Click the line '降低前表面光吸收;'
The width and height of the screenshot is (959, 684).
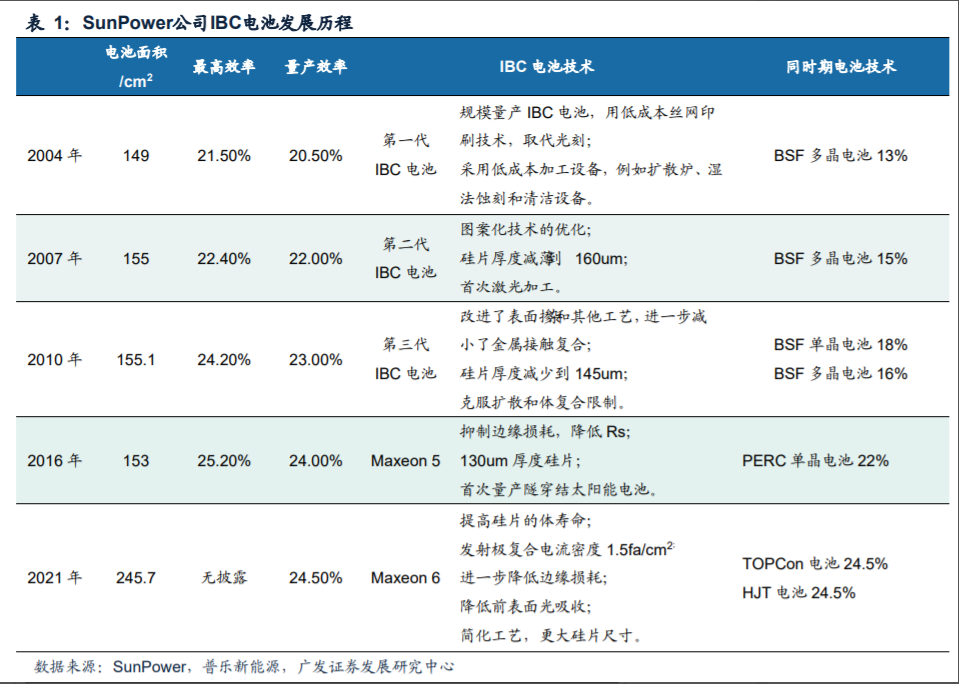[x=525, y=606]
